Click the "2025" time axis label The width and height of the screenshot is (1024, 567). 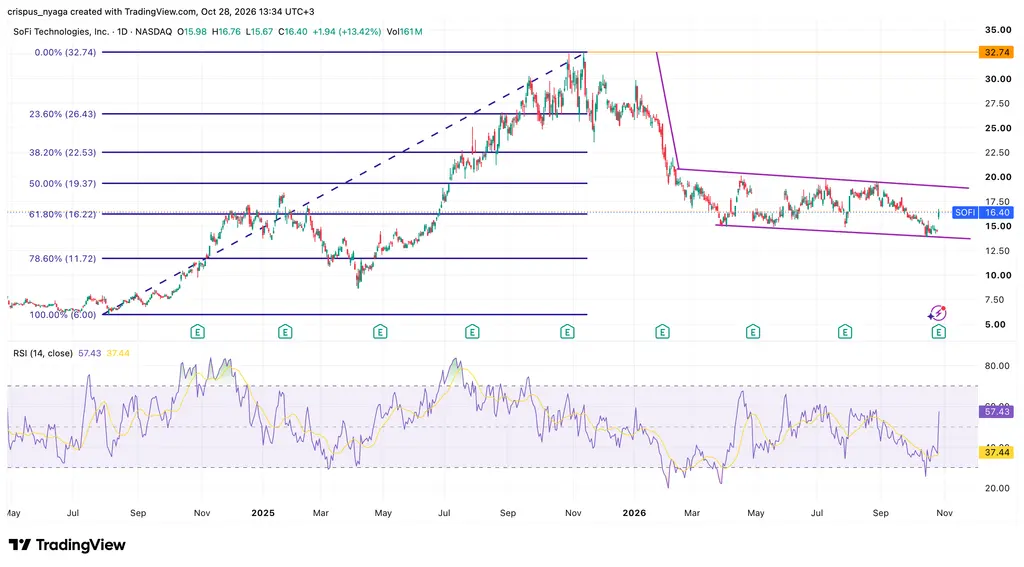[263, 513]
